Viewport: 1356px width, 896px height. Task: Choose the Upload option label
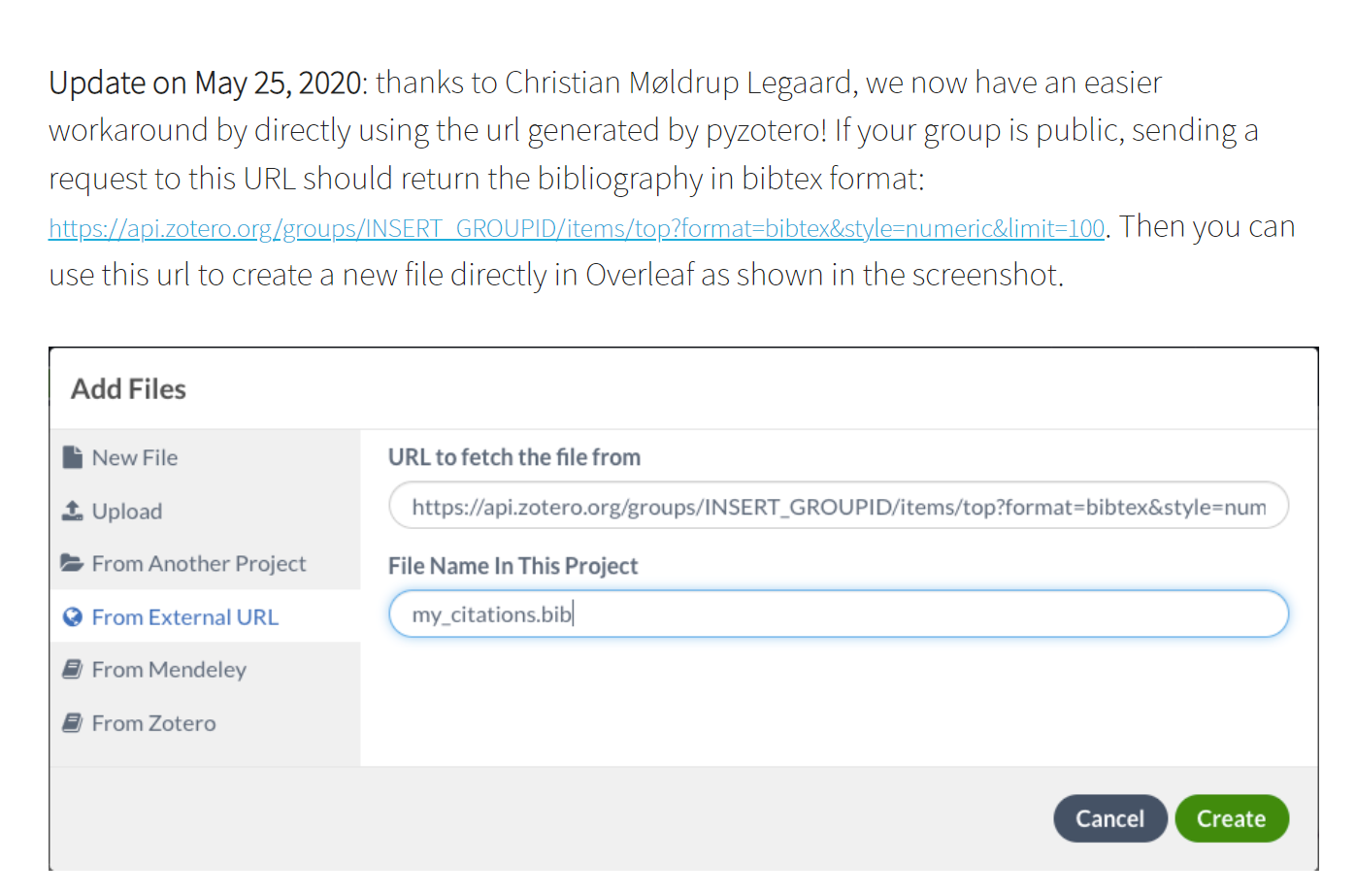127,512
